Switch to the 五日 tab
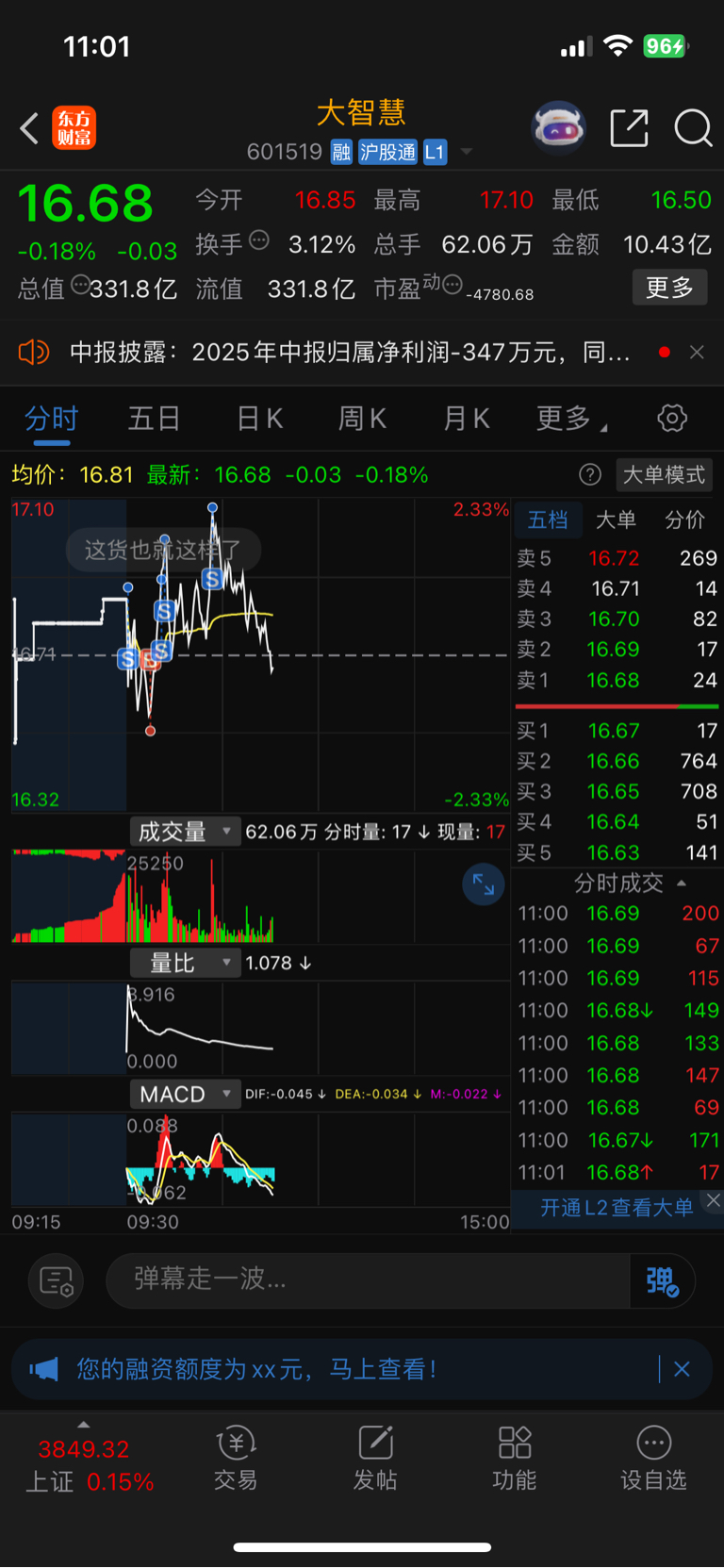724x1568 pixels. point(154,418)
